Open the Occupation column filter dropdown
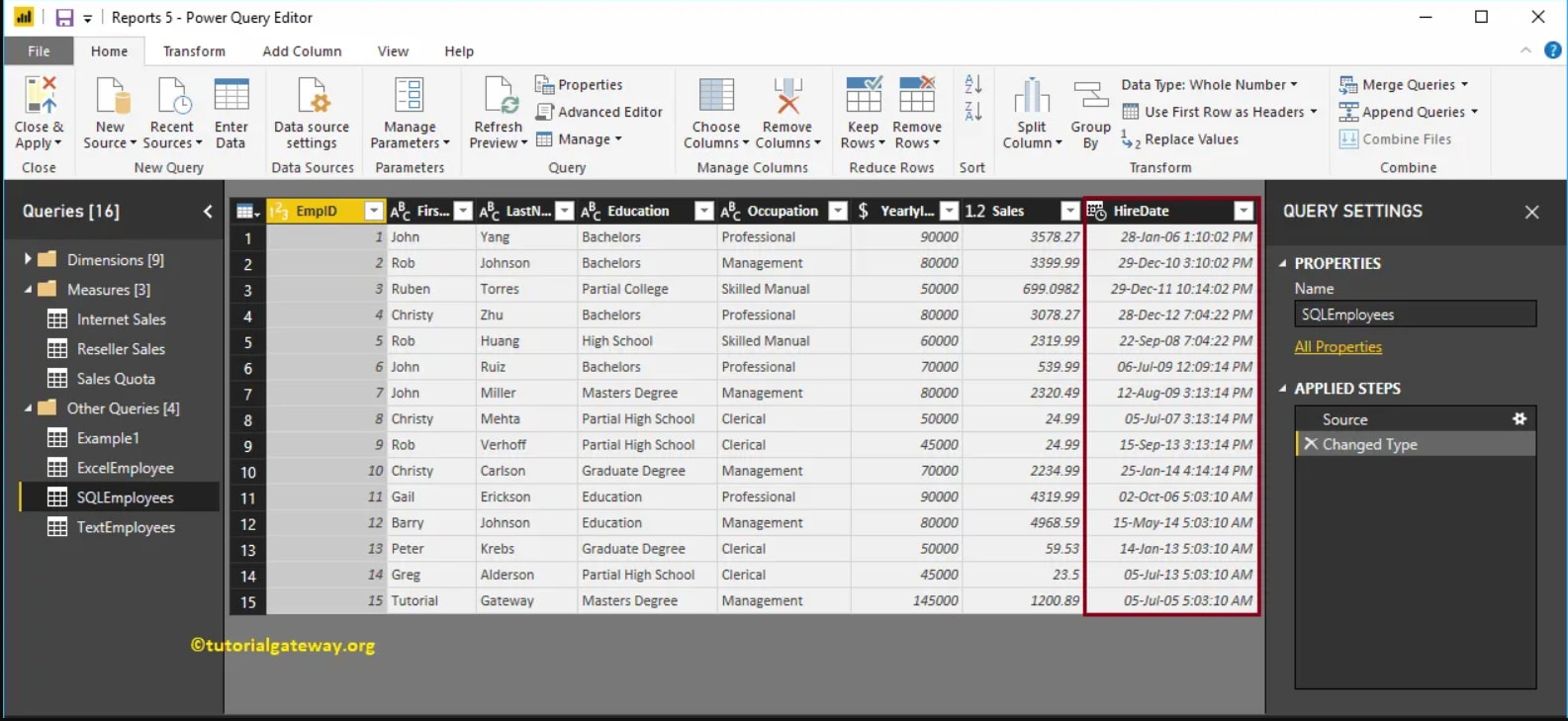The height and width of the screenshot is (721, 1568). point(838,211)
